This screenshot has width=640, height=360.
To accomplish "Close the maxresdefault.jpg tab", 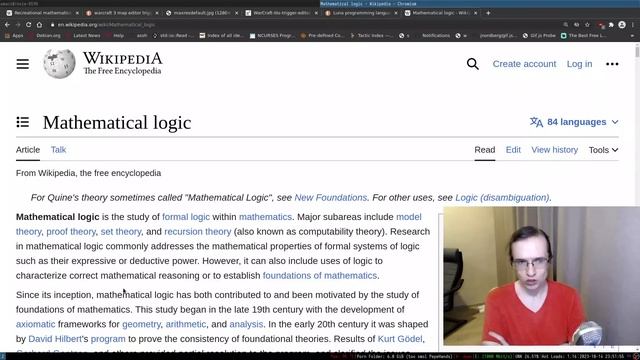I will coord(236,13).
